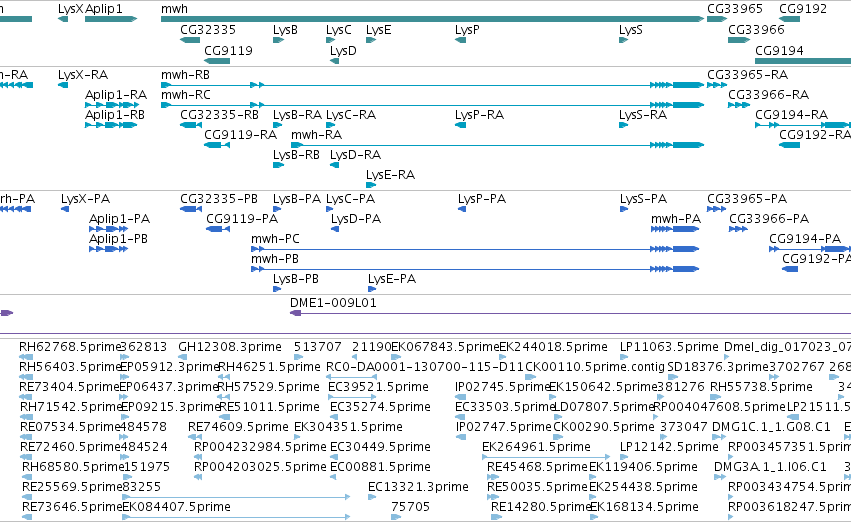Image resolution: width=851 pixels, height=522 pixels.
Task: Select protein mwh-PC
Action: [x=475, y=249]
